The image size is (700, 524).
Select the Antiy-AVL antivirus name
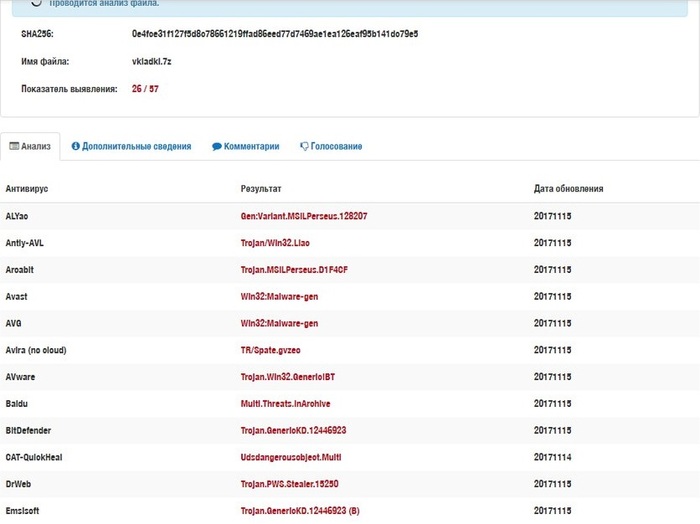click(25, 243)
